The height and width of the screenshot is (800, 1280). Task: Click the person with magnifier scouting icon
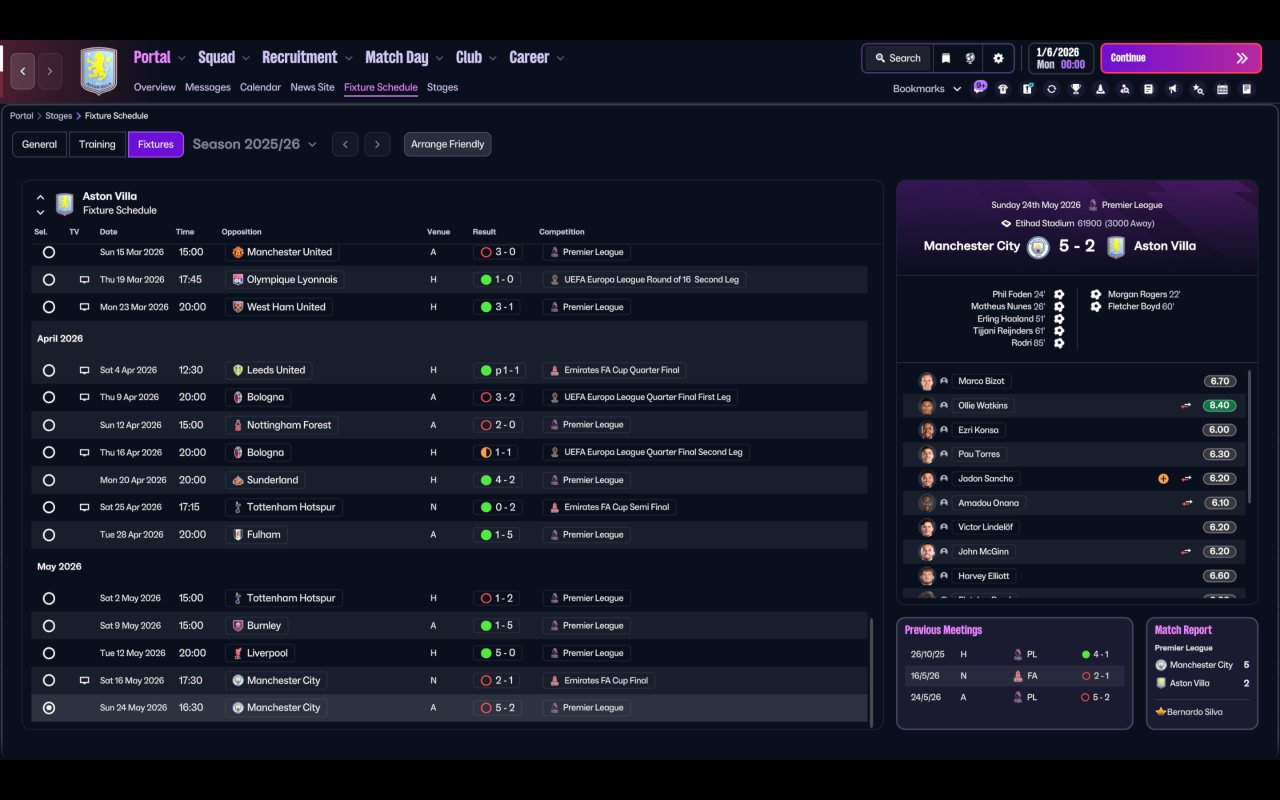[x=1125, y=89]
